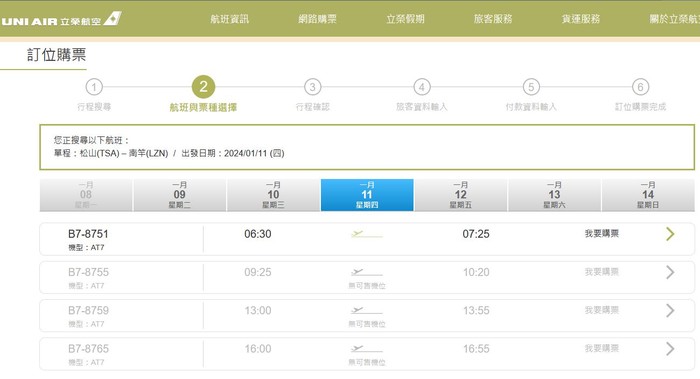Image resolution: width=700 pixels, height=379 pixels.
Task: Expand flight B7-8759 with chevron arrow
Action: click(670, 311)
